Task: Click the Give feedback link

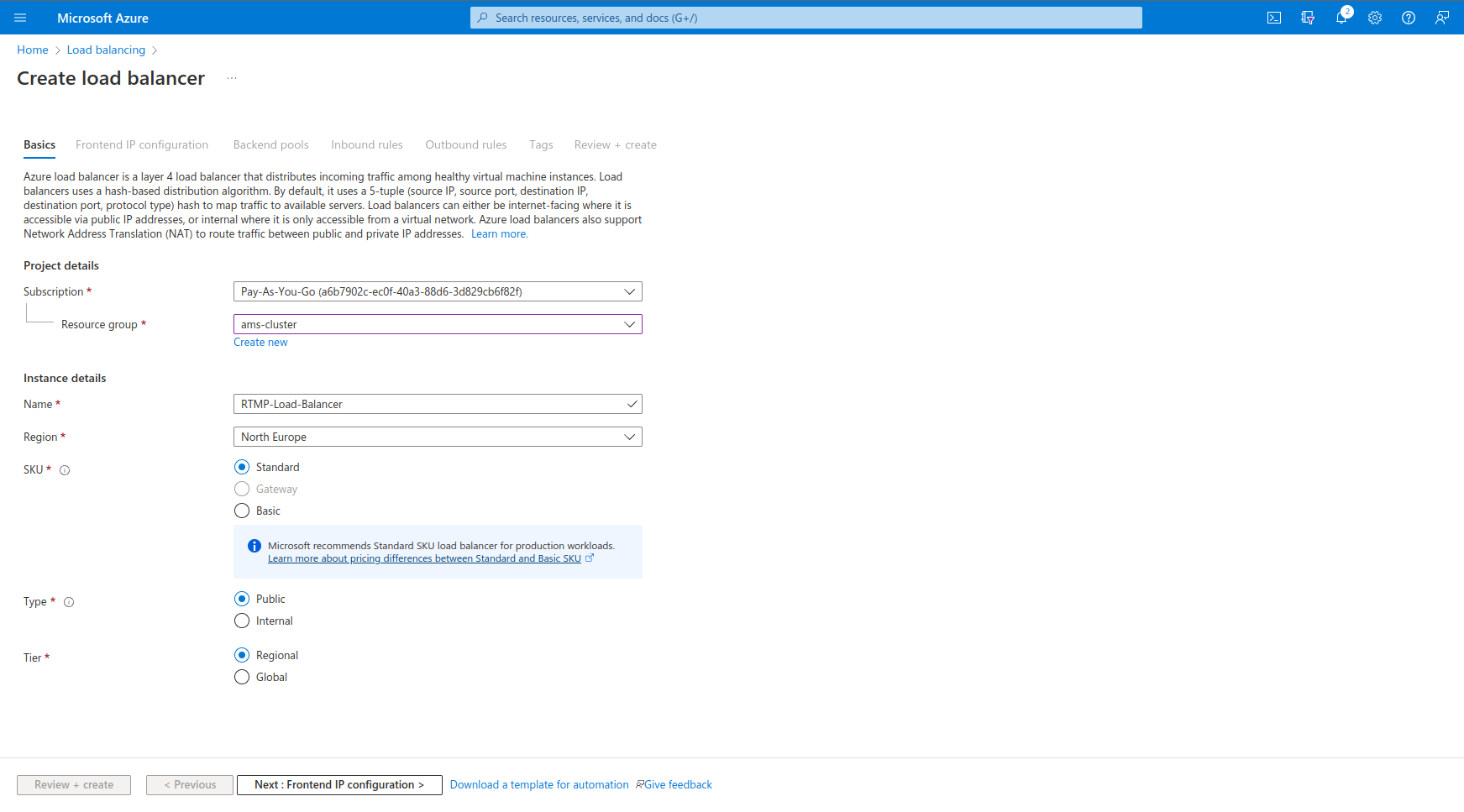Action: pyautogui.click(x=674, y=784)
